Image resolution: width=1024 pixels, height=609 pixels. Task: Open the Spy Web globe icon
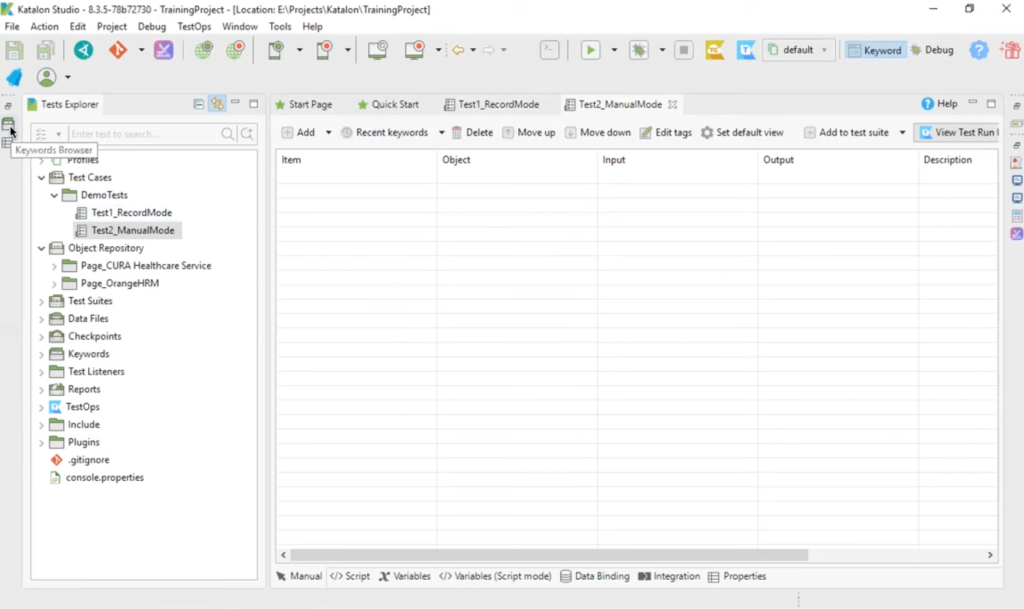pos(203,50)
